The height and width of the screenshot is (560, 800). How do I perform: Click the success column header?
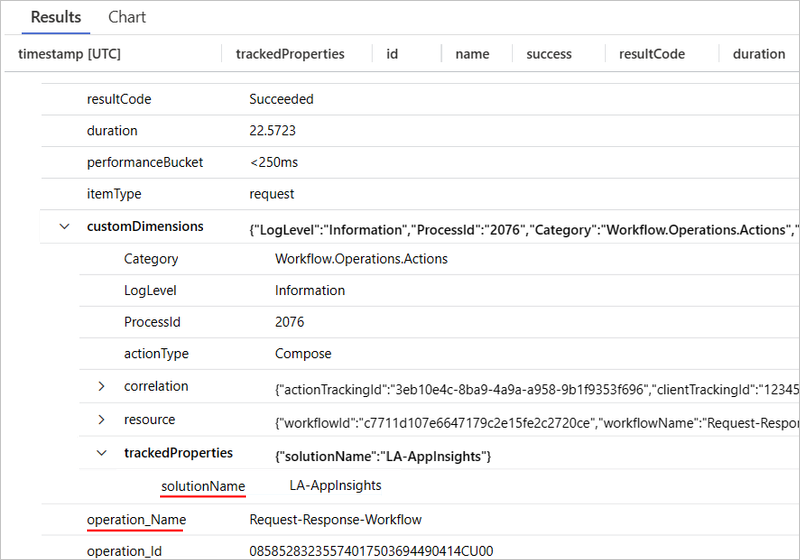click(x=548, y=54)
